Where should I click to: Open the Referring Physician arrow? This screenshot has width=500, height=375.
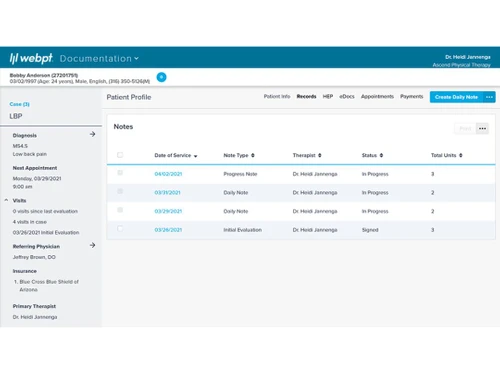pyautogui.click(x=92, y=245)
